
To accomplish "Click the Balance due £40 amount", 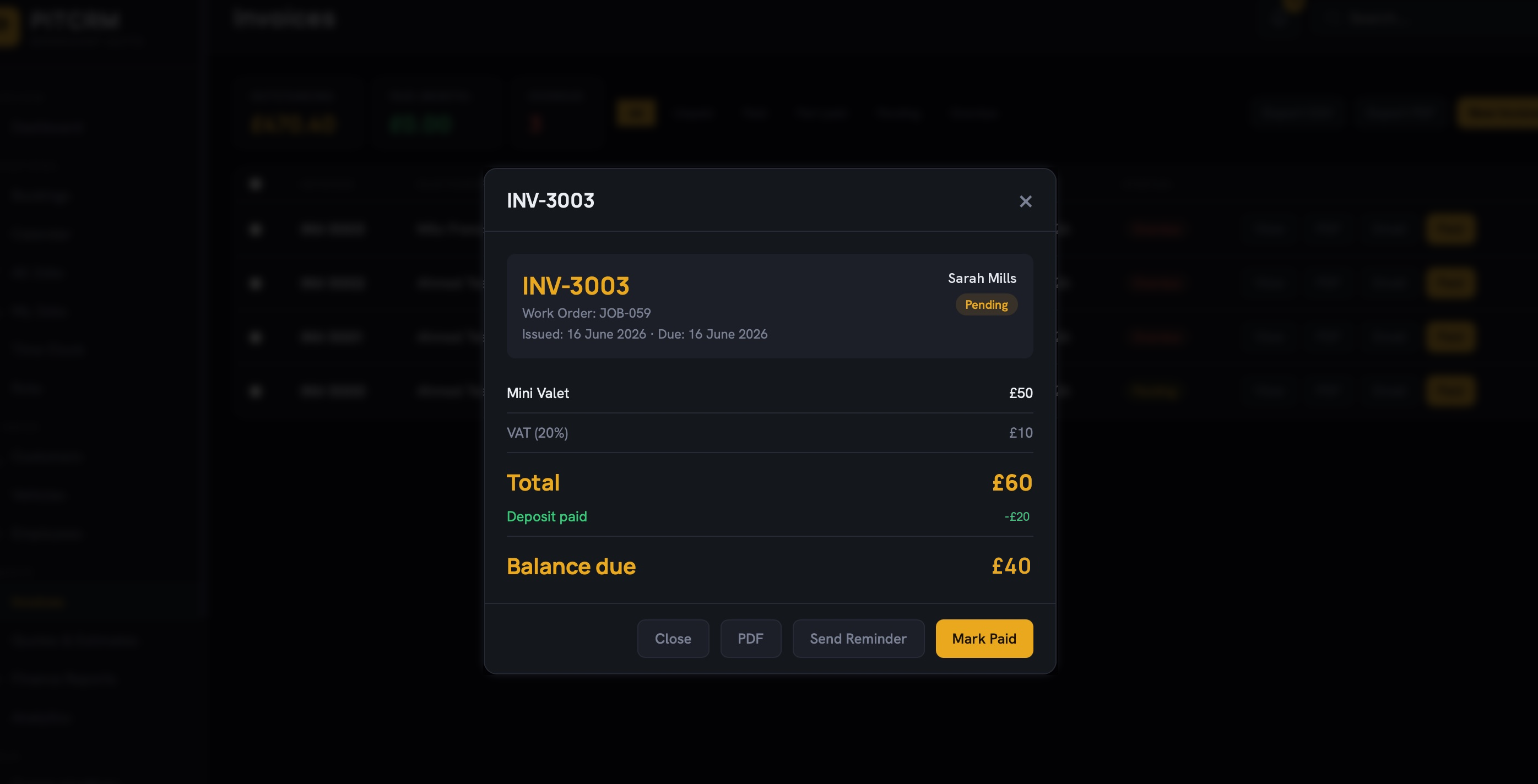I will point(1011,565).
